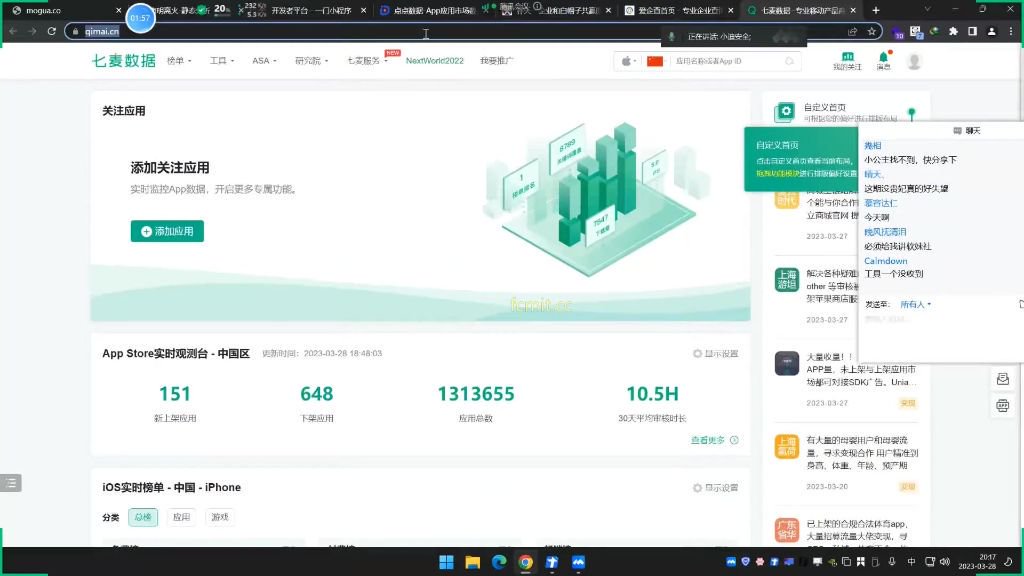Open the user avatar menu
1024x576 pixels.
tap(914, 61)
